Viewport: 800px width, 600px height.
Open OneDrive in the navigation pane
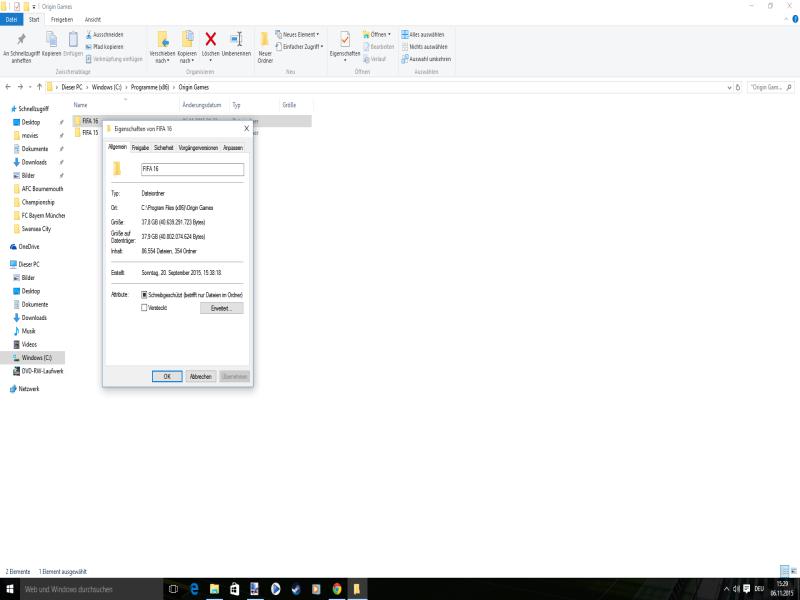[x=29, y=246]
